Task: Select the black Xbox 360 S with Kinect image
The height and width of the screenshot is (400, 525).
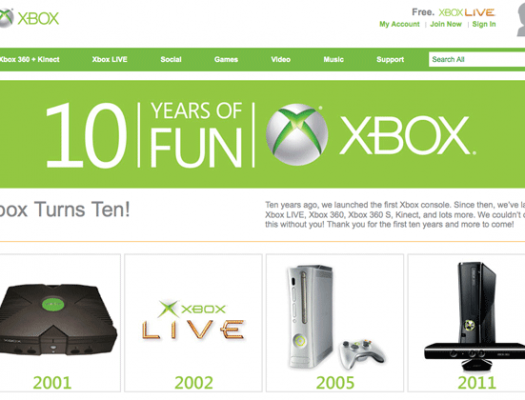Action: tap(475, 316)
